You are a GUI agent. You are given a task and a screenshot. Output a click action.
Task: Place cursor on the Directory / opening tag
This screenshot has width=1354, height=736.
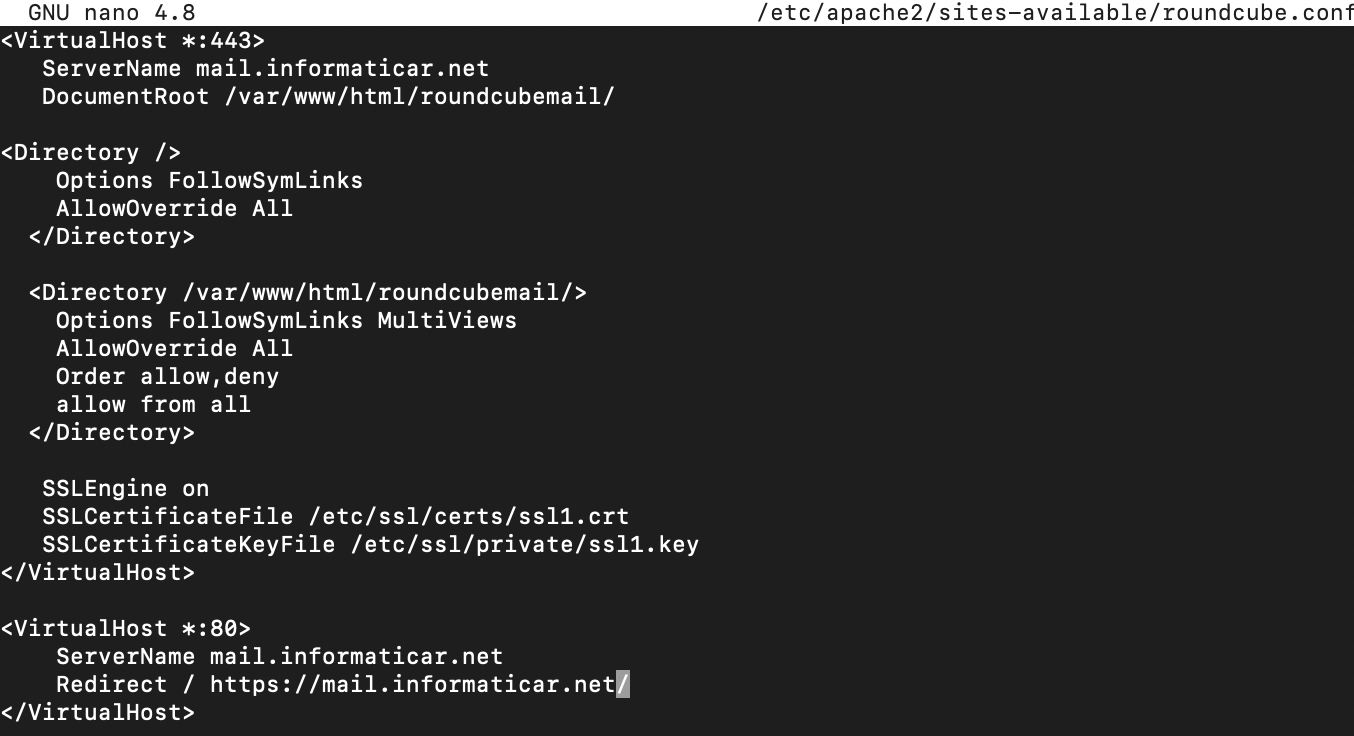tap(91, 153)
